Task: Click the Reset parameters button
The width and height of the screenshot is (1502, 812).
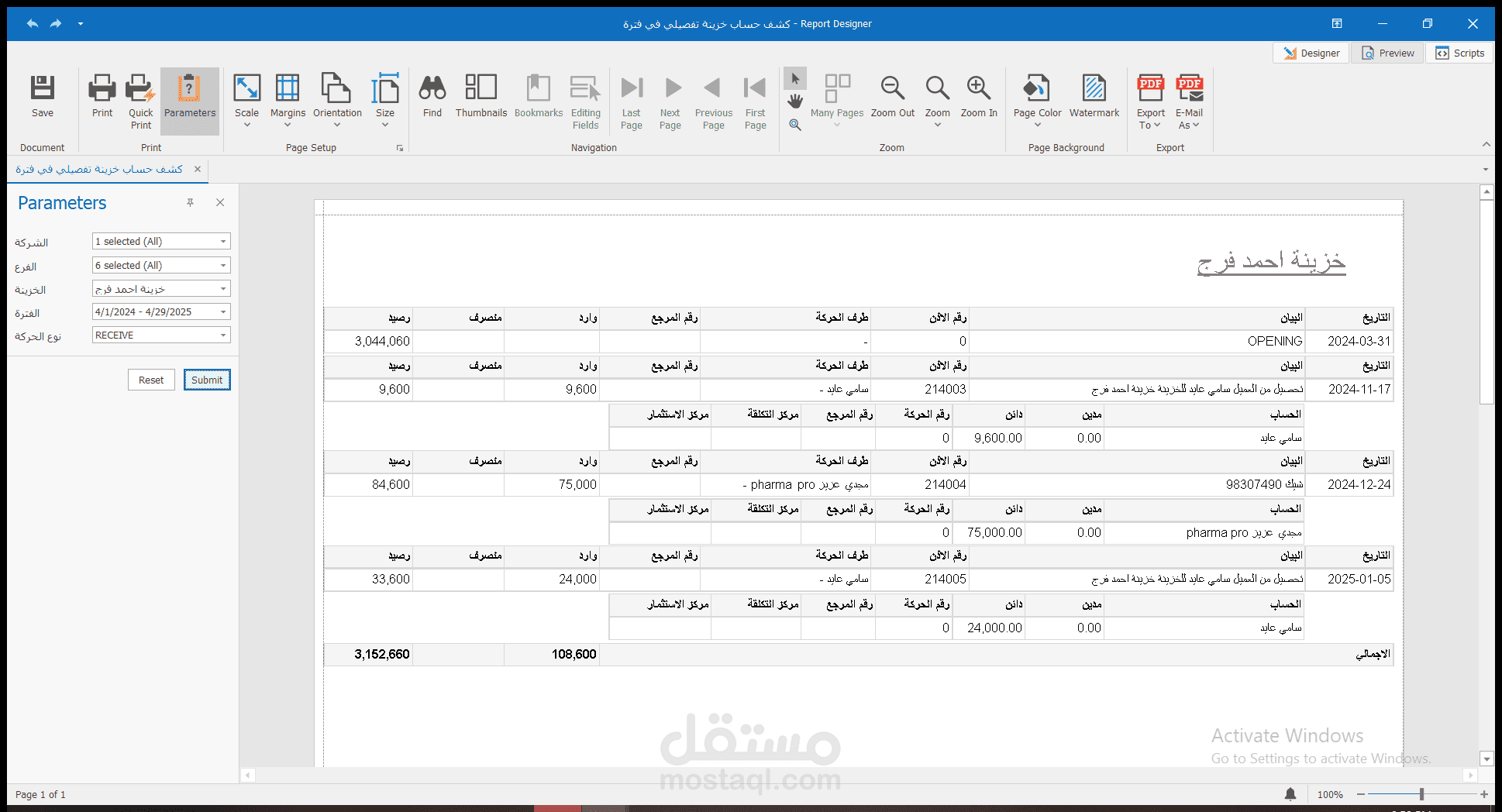Action: click(151, 380)
